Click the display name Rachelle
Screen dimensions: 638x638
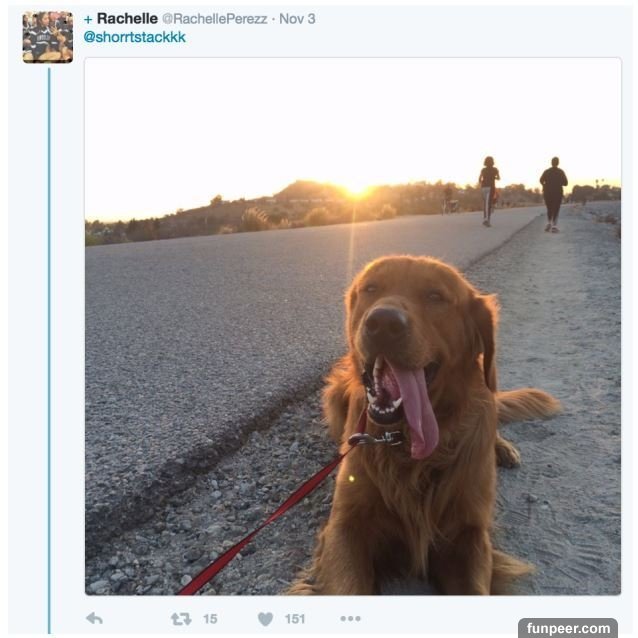[x=127, y=19]
